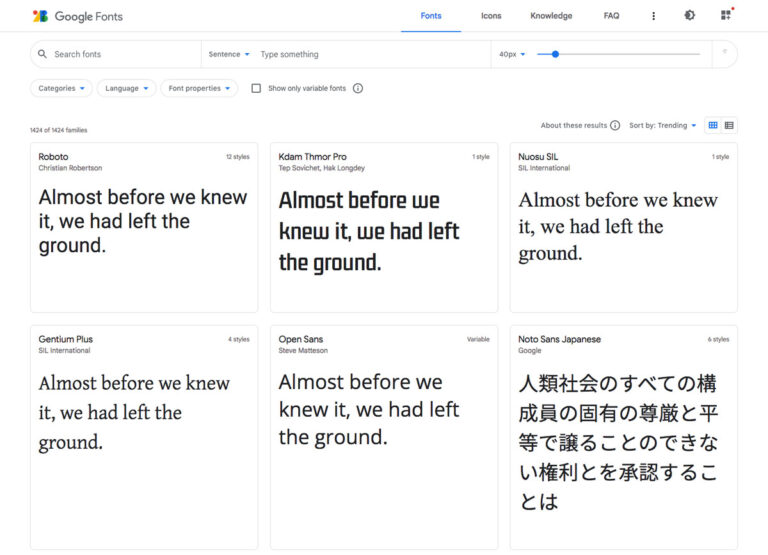Click info icon next to About these results
The width and height of the screenshot is (768, 555).
[615, 125]
